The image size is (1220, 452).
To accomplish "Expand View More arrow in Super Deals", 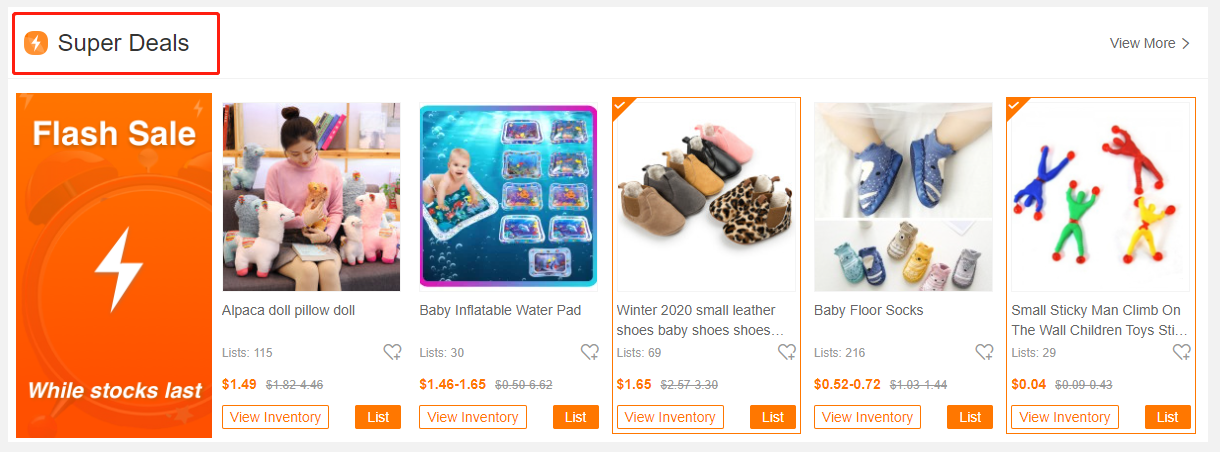I will [x=1186, y=43].
